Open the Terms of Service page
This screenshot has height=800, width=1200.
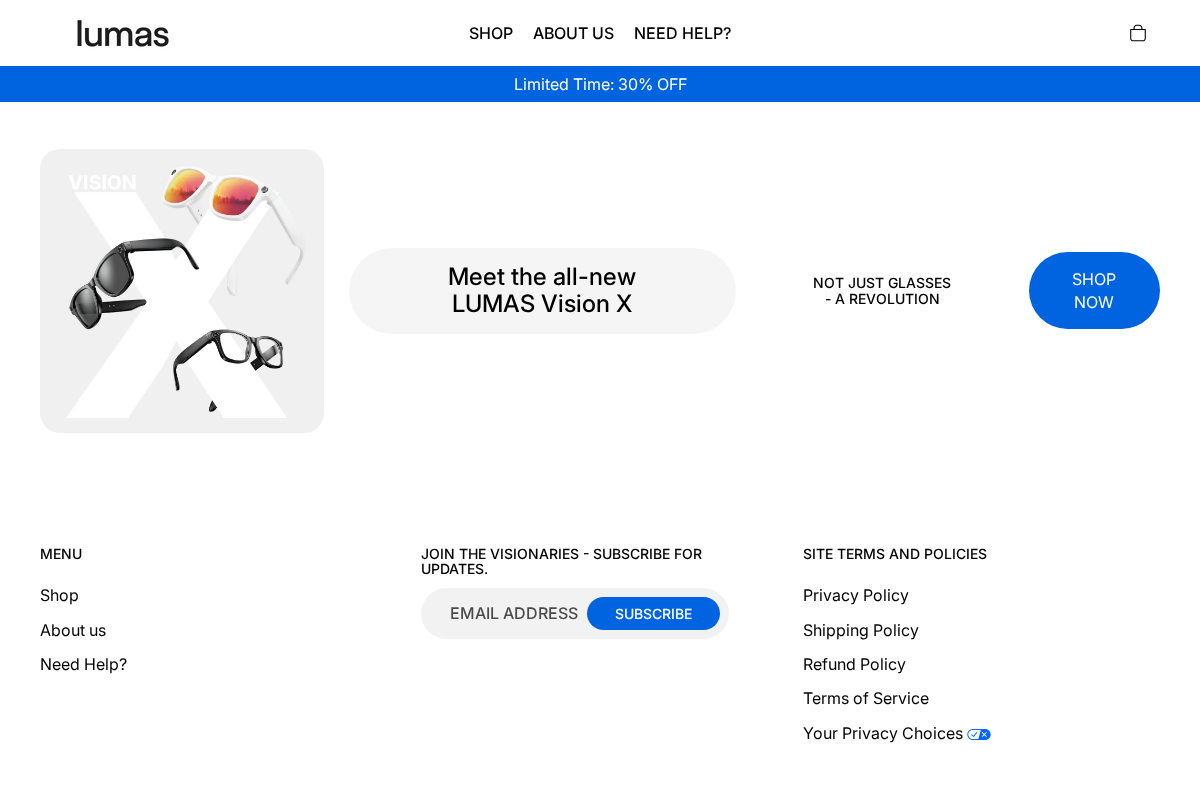[x=866, y=698]
